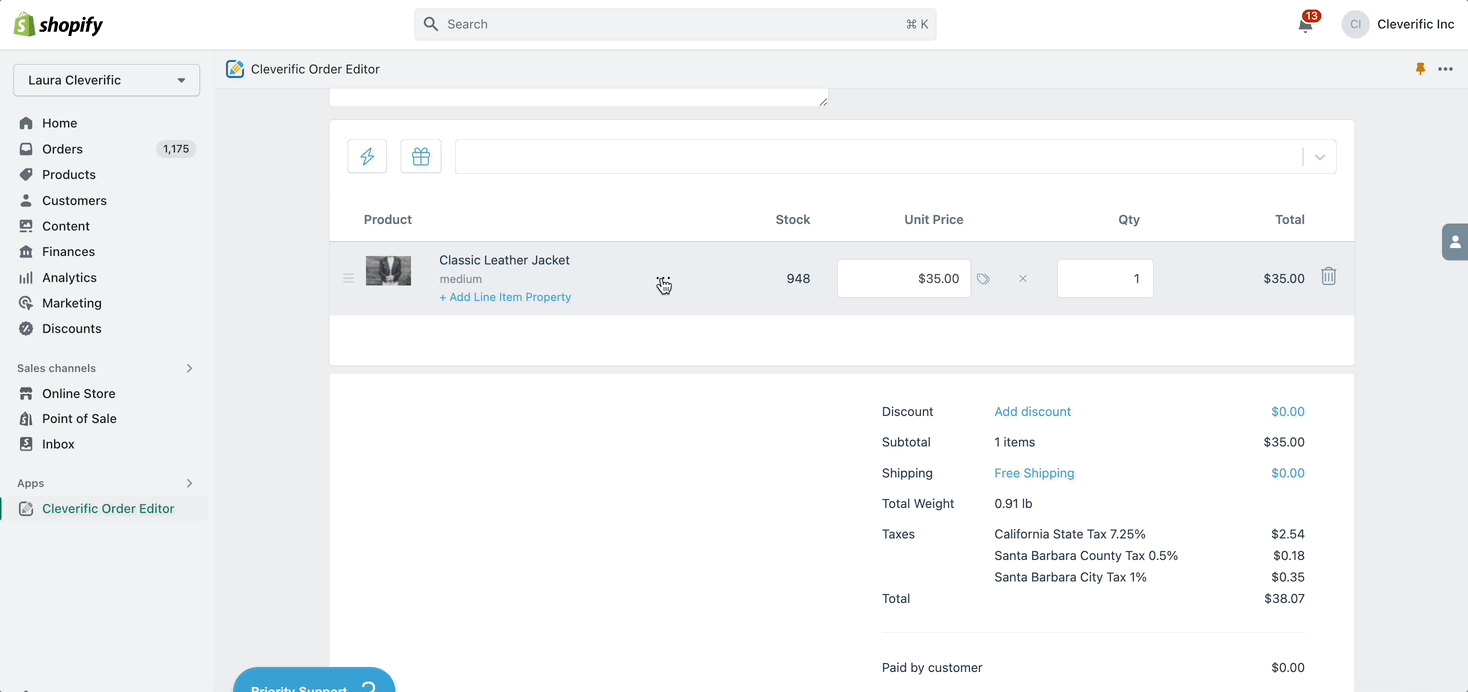Image resolution: width=1468 pixels, height=692 pixels.
Task: Open the three-dot more actions menu
Action: coord(1446,69)
